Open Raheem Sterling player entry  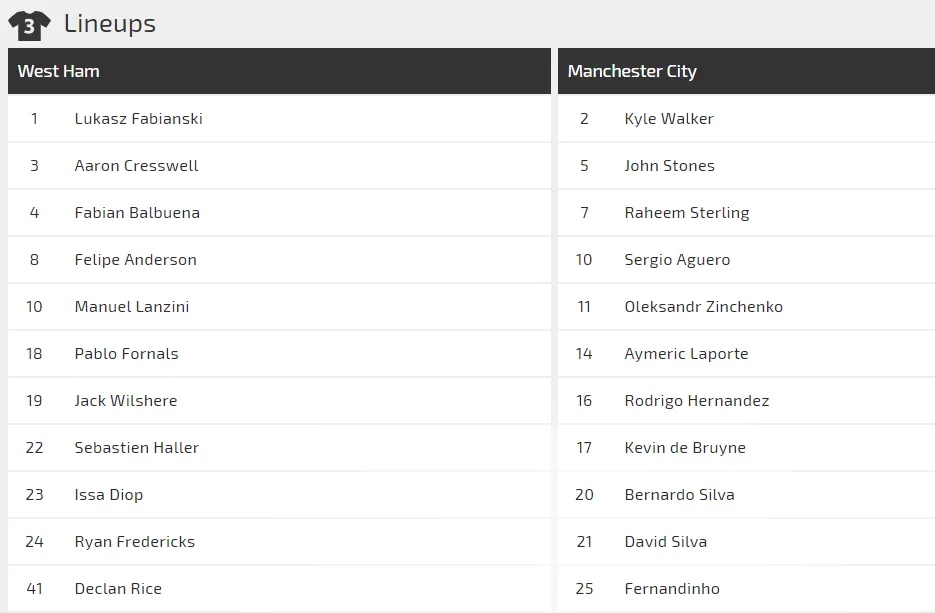coord(686,212)
